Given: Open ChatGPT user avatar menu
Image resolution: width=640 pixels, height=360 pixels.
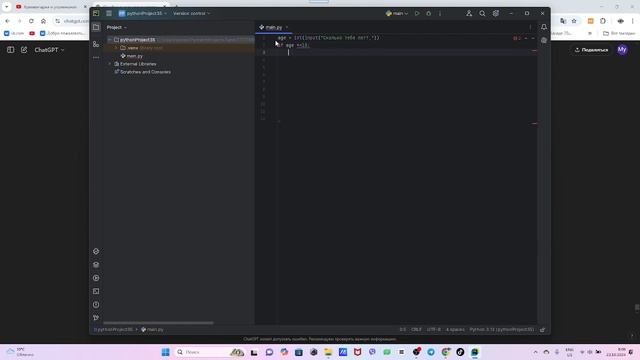Looking at the screenshot, I should (x=622, y=50).
